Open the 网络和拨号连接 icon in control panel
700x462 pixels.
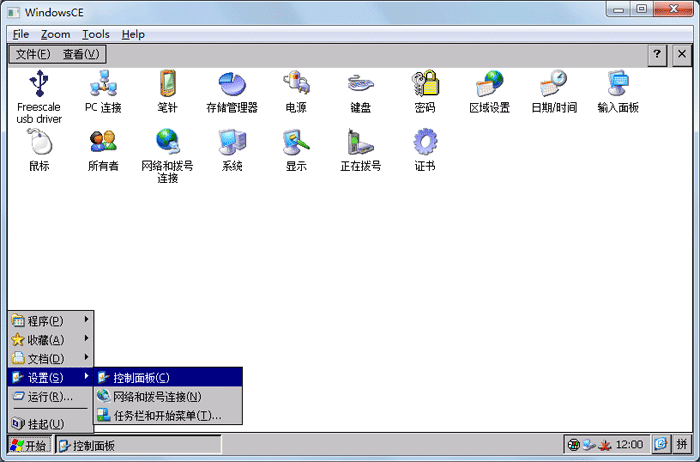[167, 156]
